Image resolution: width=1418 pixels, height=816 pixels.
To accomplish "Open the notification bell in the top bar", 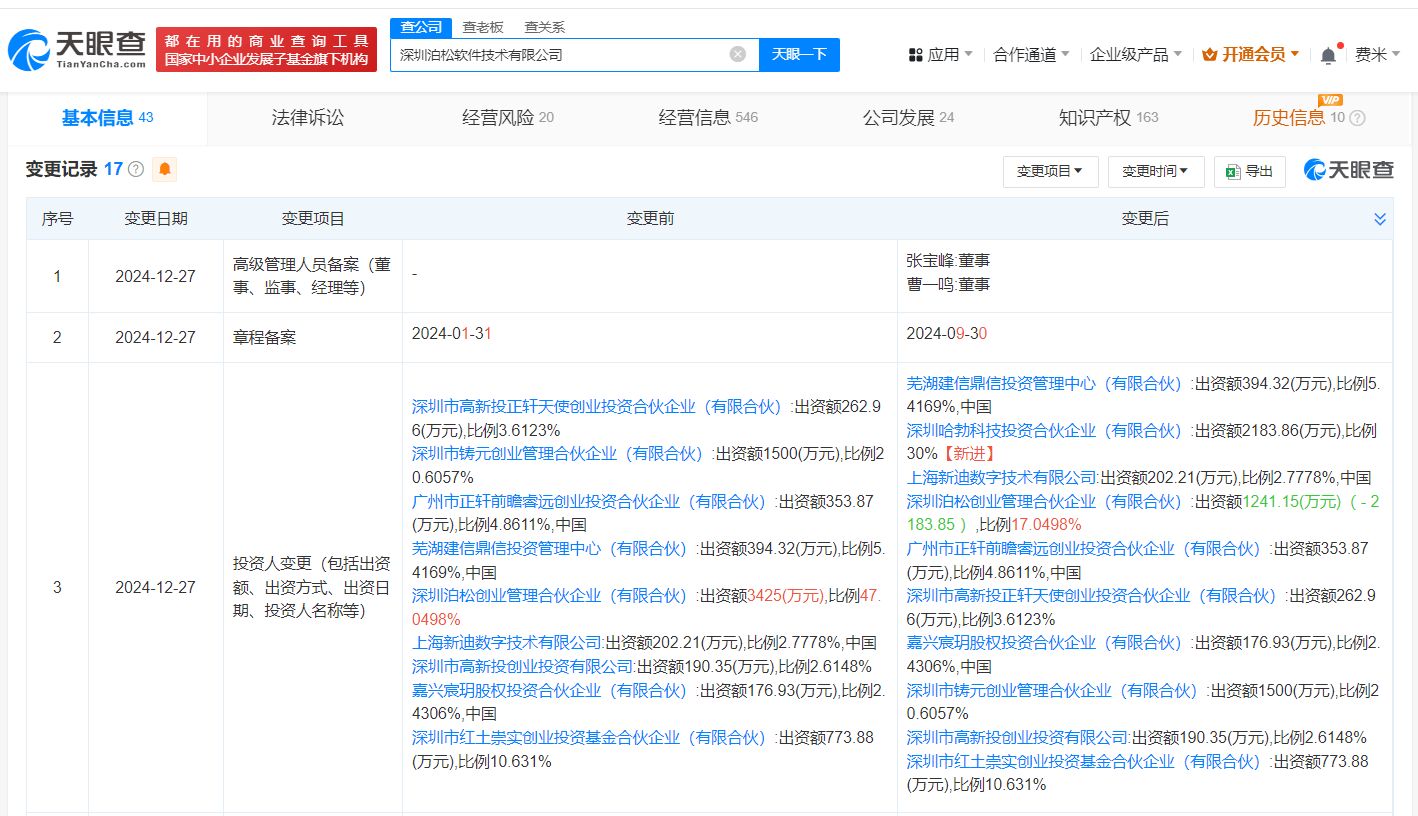I will coord(1328,55).
